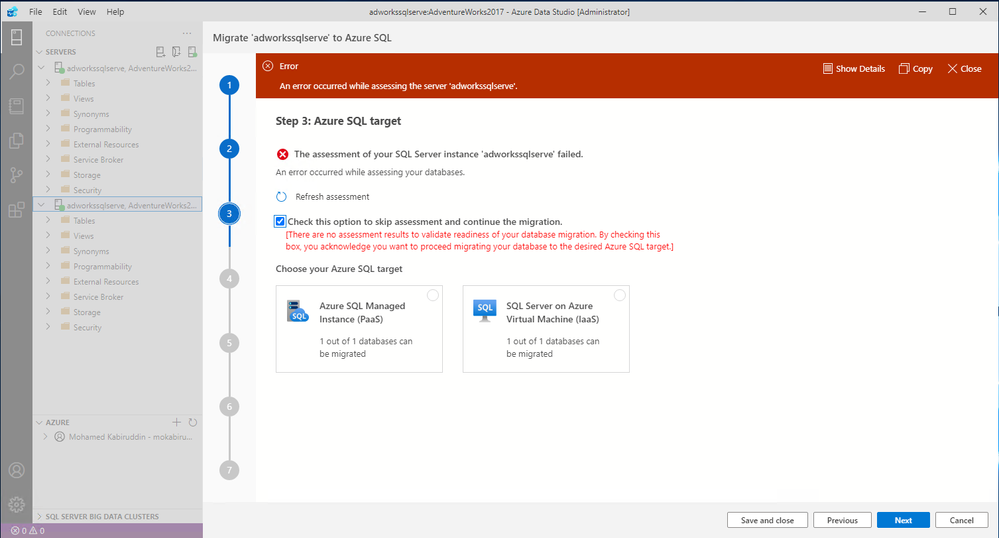Image resolution: width=999 pixels, height=538 pixels.
Task: Open the View menu
Action: click(87, 11)
